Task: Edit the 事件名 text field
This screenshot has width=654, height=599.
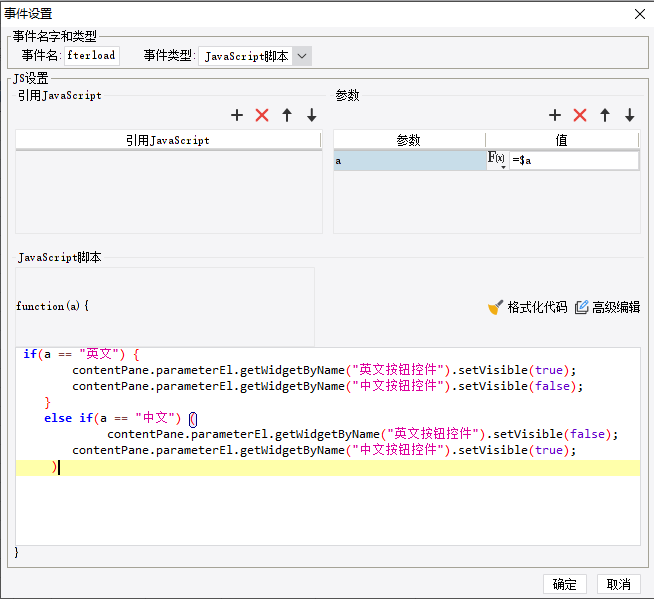Action: coord(92,56)
